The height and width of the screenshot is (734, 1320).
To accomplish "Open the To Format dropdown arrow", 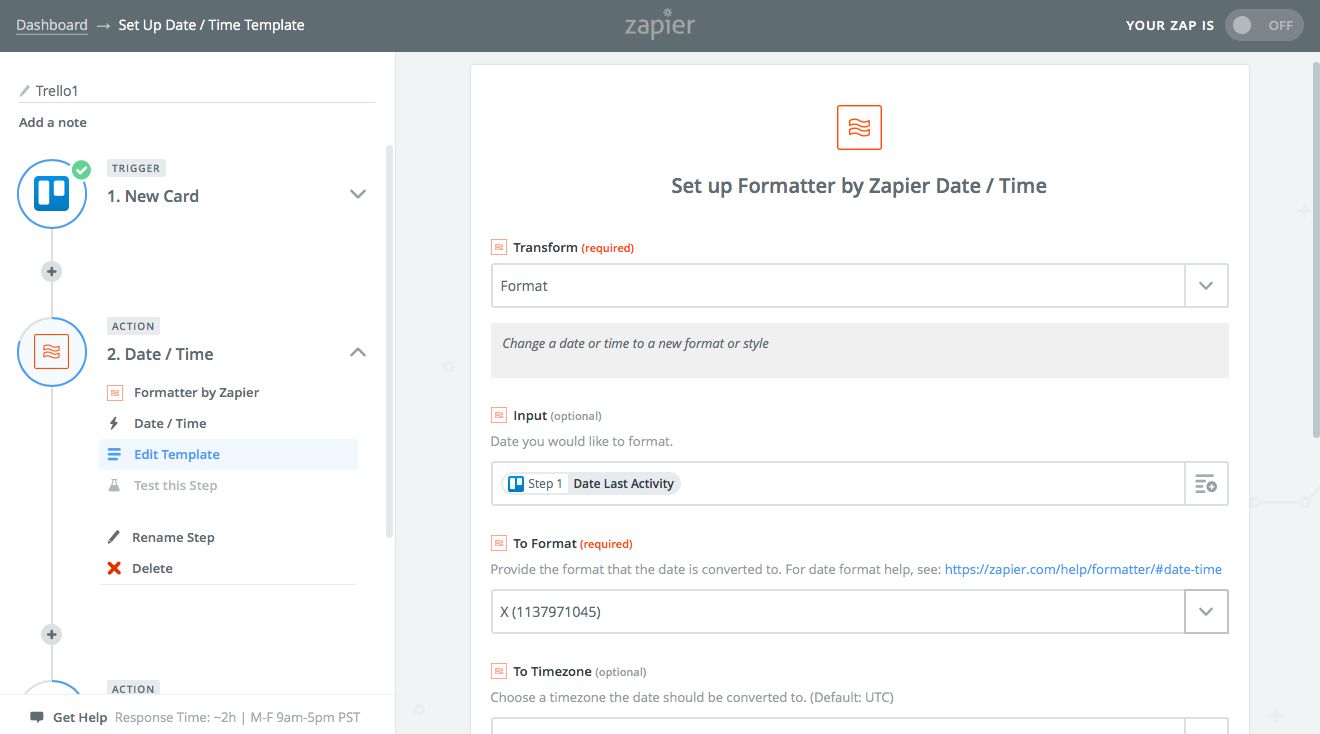I will pos(1206,612).
